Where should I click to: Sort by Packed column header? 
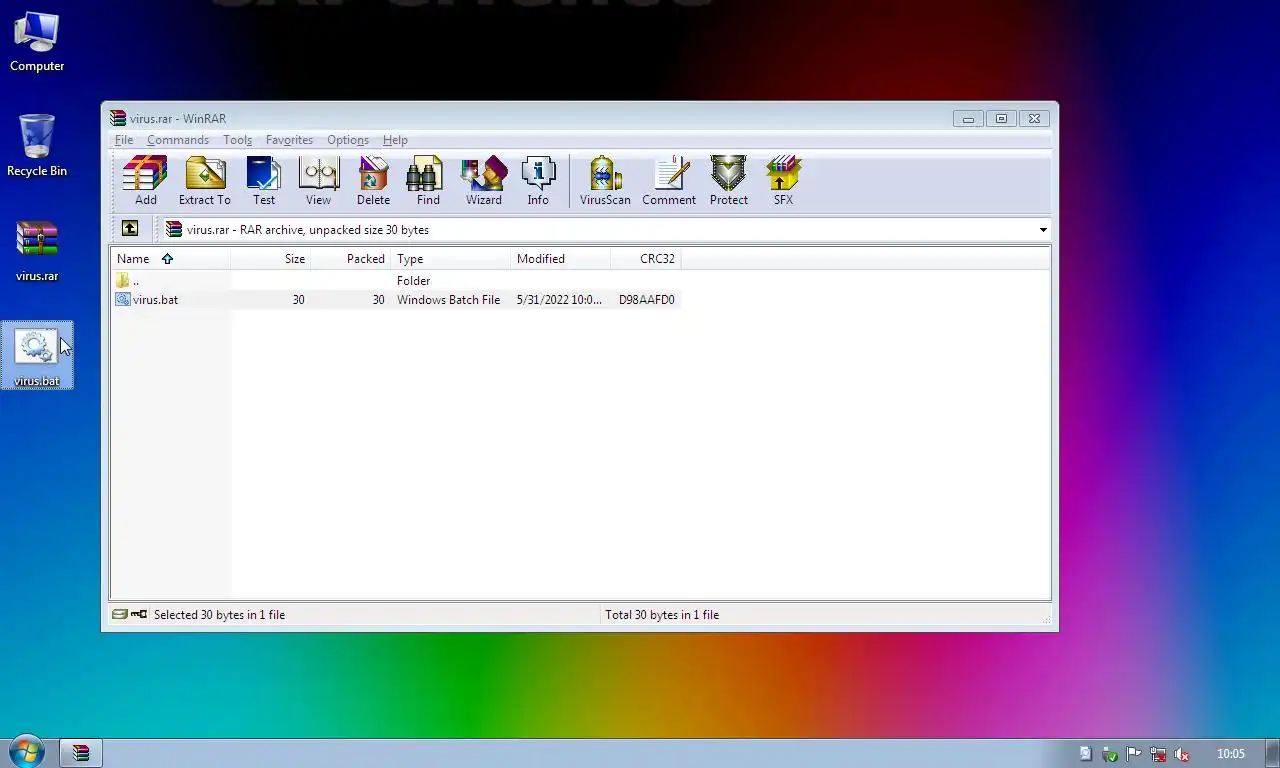350,259
